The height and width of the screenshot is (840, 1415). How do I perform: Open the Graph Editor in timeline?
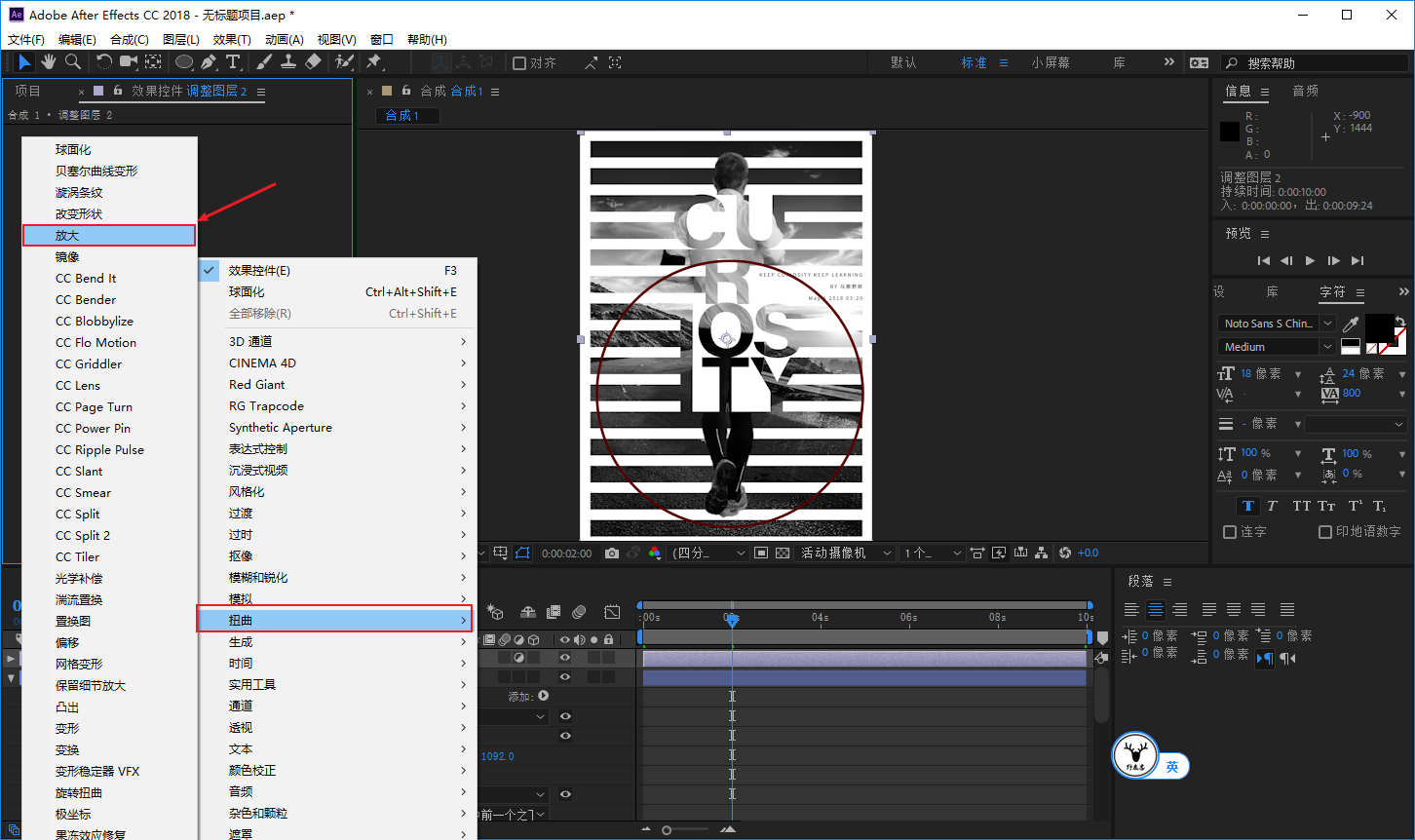coord(612,612)
